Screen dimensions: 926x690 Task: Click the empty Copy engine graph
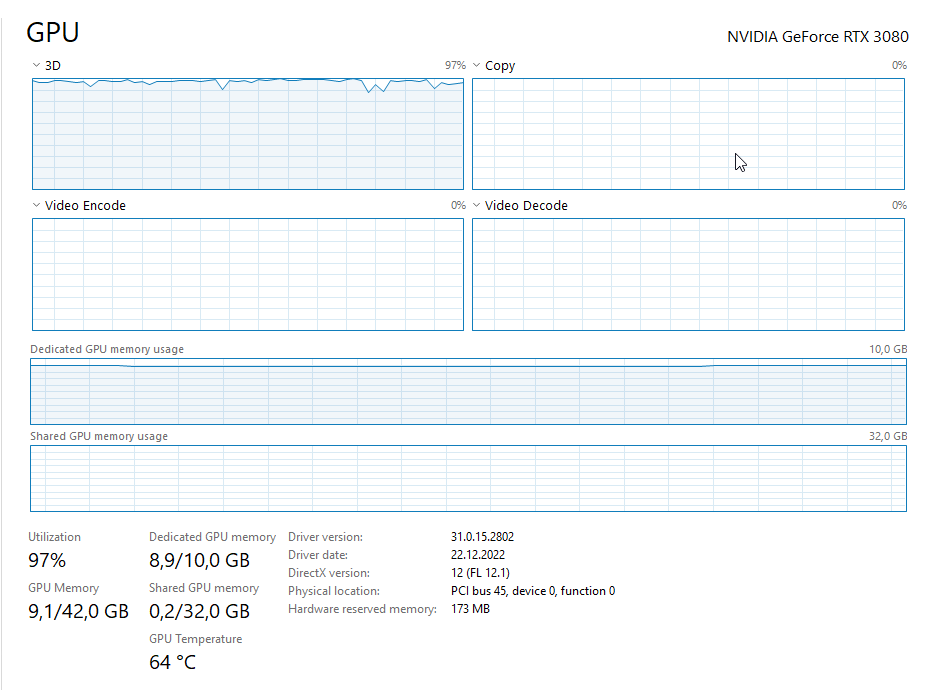coord(688,134)
